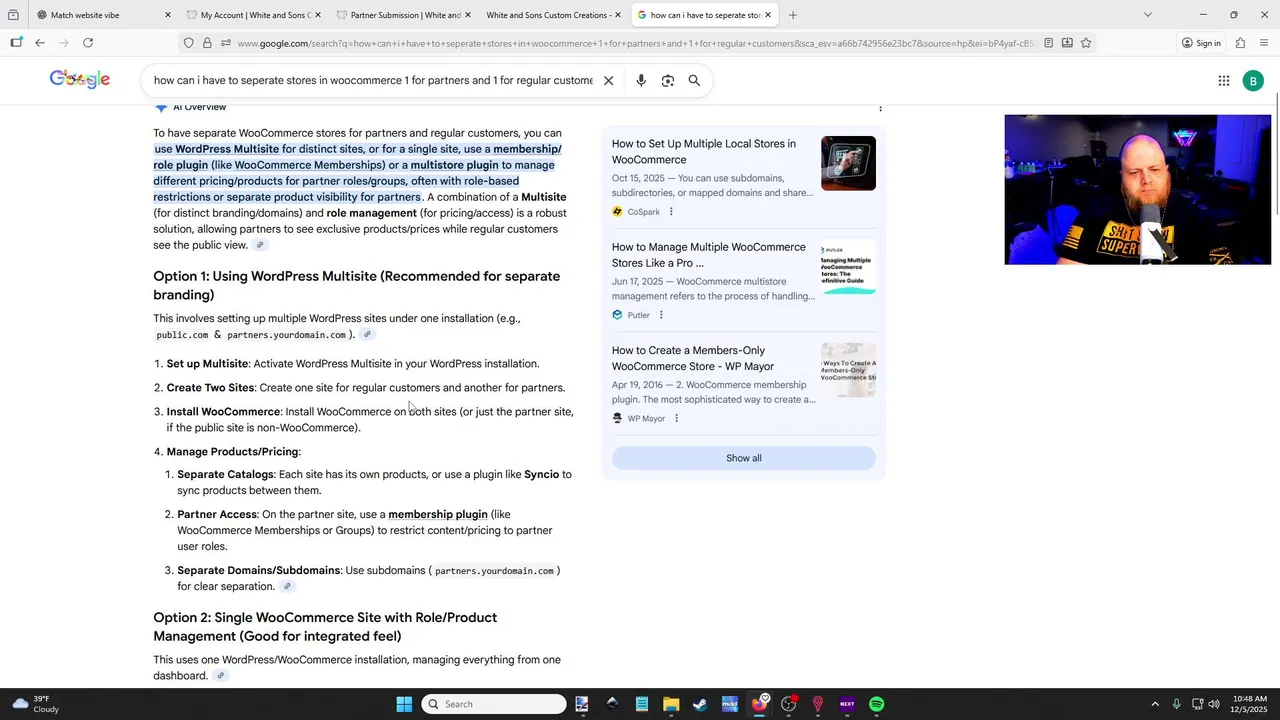Click the 'Option 2: Single WooCommerce Site' heading
This screenshot has height=720, width=1280.
click(x=325, y=627)
